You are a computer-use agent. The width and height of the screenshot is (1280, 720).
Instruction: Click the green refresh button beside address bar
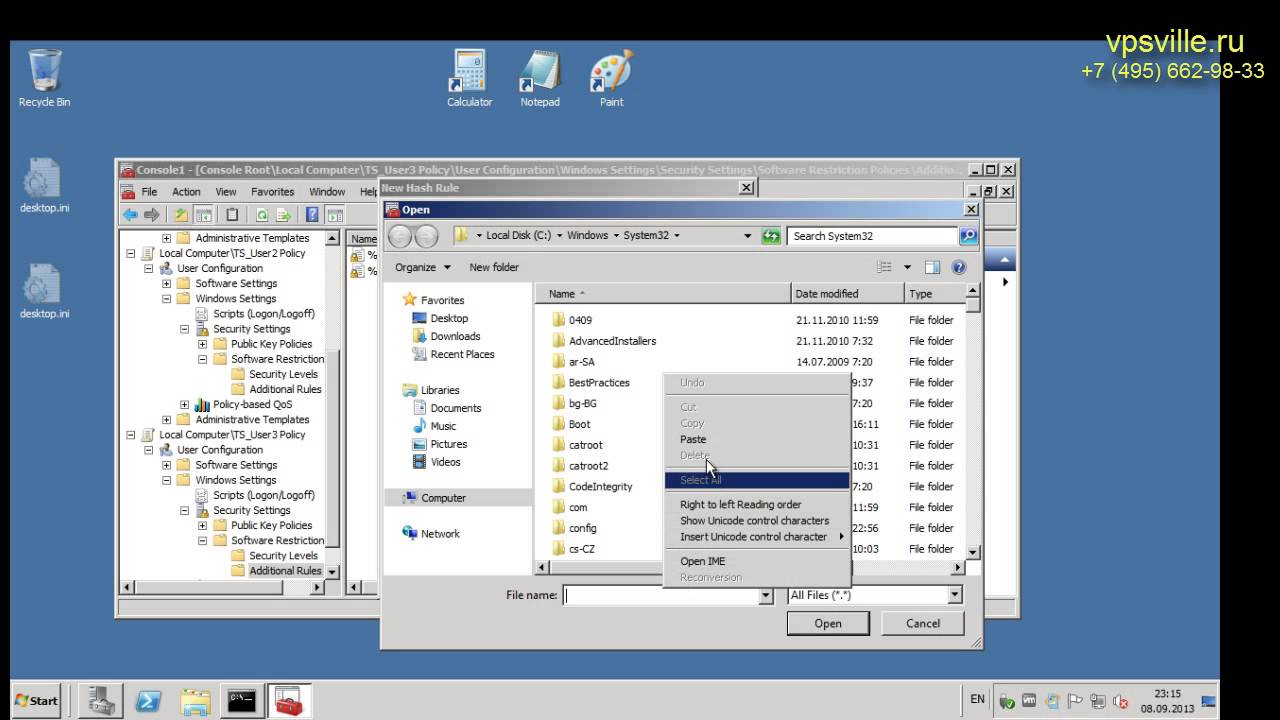click(x=770, y=236)
